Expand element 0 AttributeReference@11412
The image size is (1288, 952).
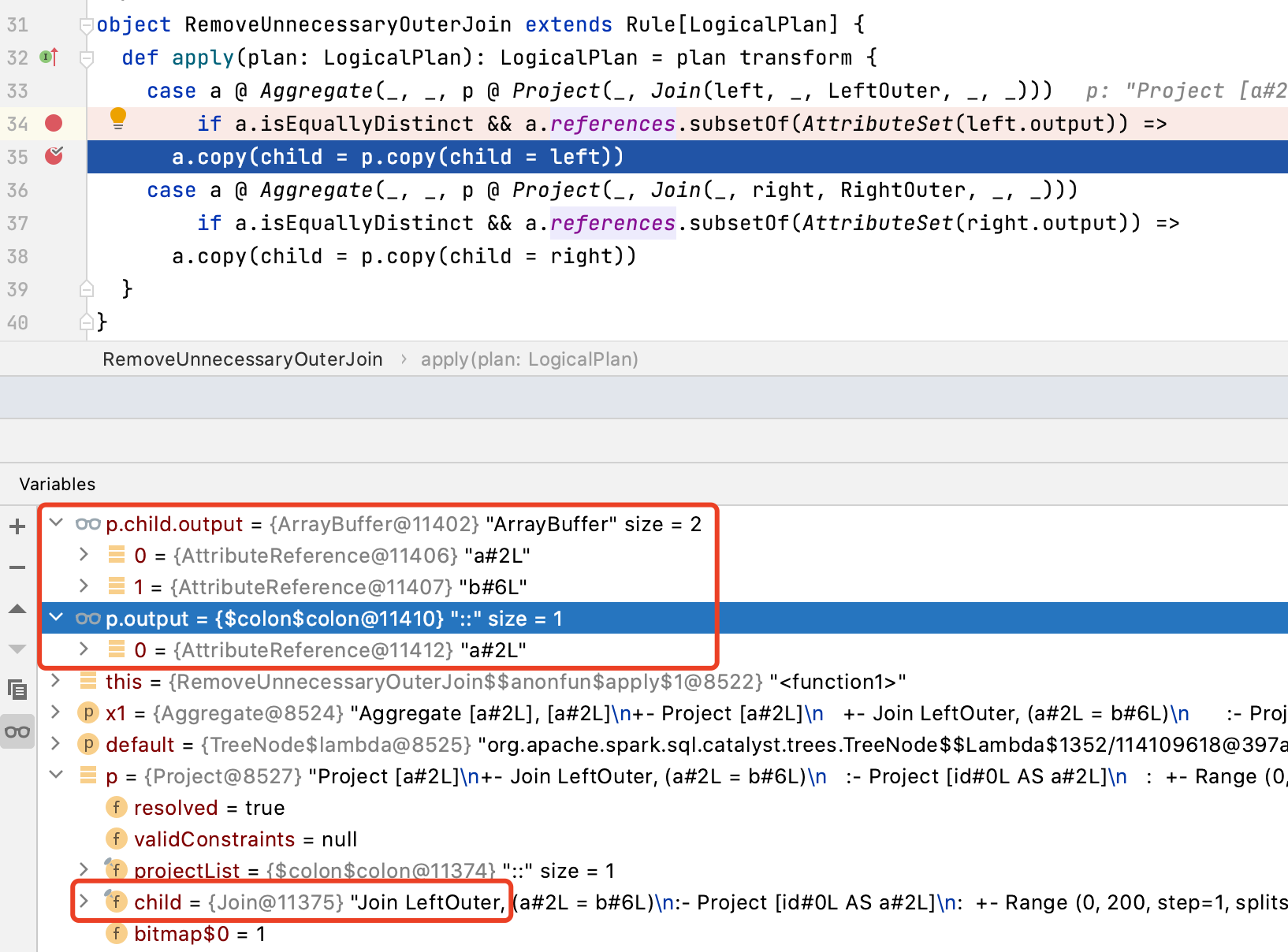coord(84,649)
